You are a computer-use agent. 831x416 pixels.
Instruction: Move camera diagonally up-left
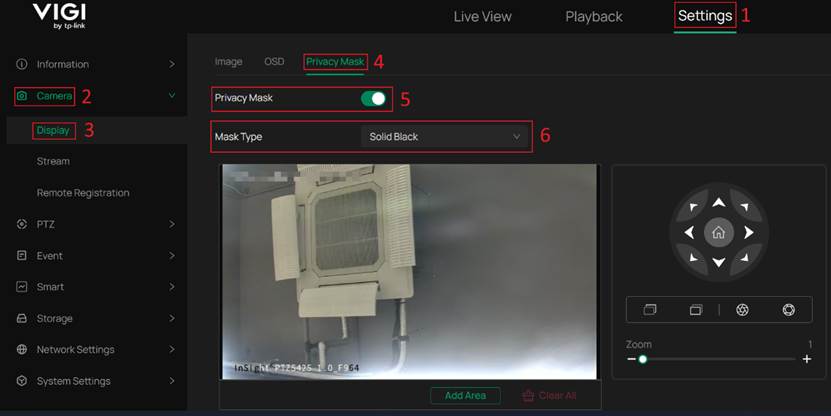(x=694, y=207)
